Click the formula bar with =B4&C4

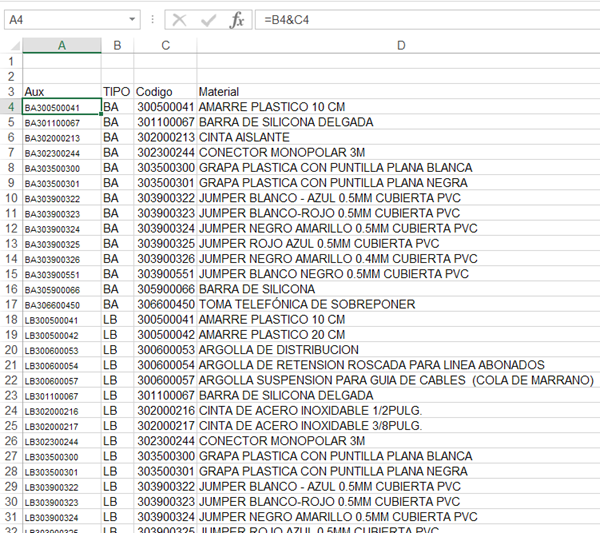420,20
